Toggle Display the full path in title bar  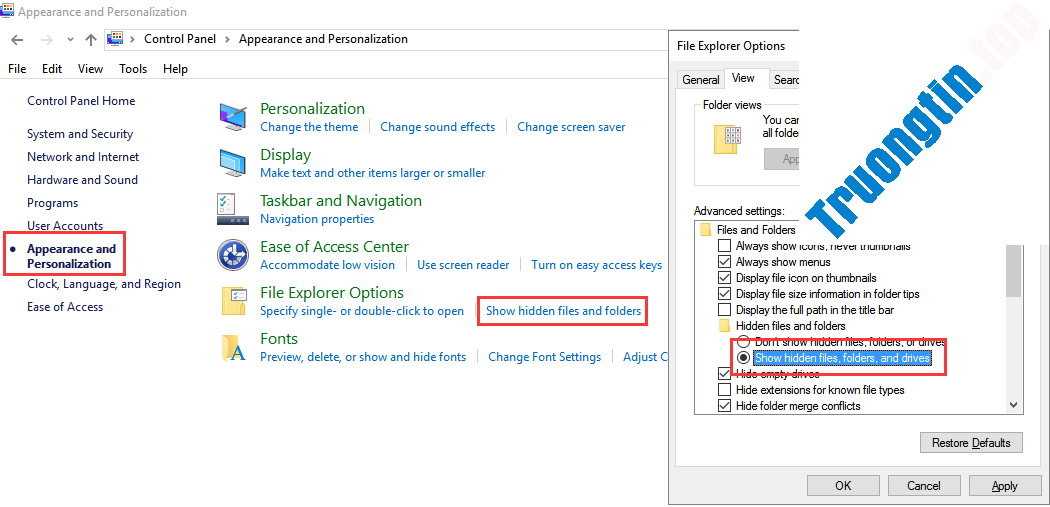[x=725, y=310]
